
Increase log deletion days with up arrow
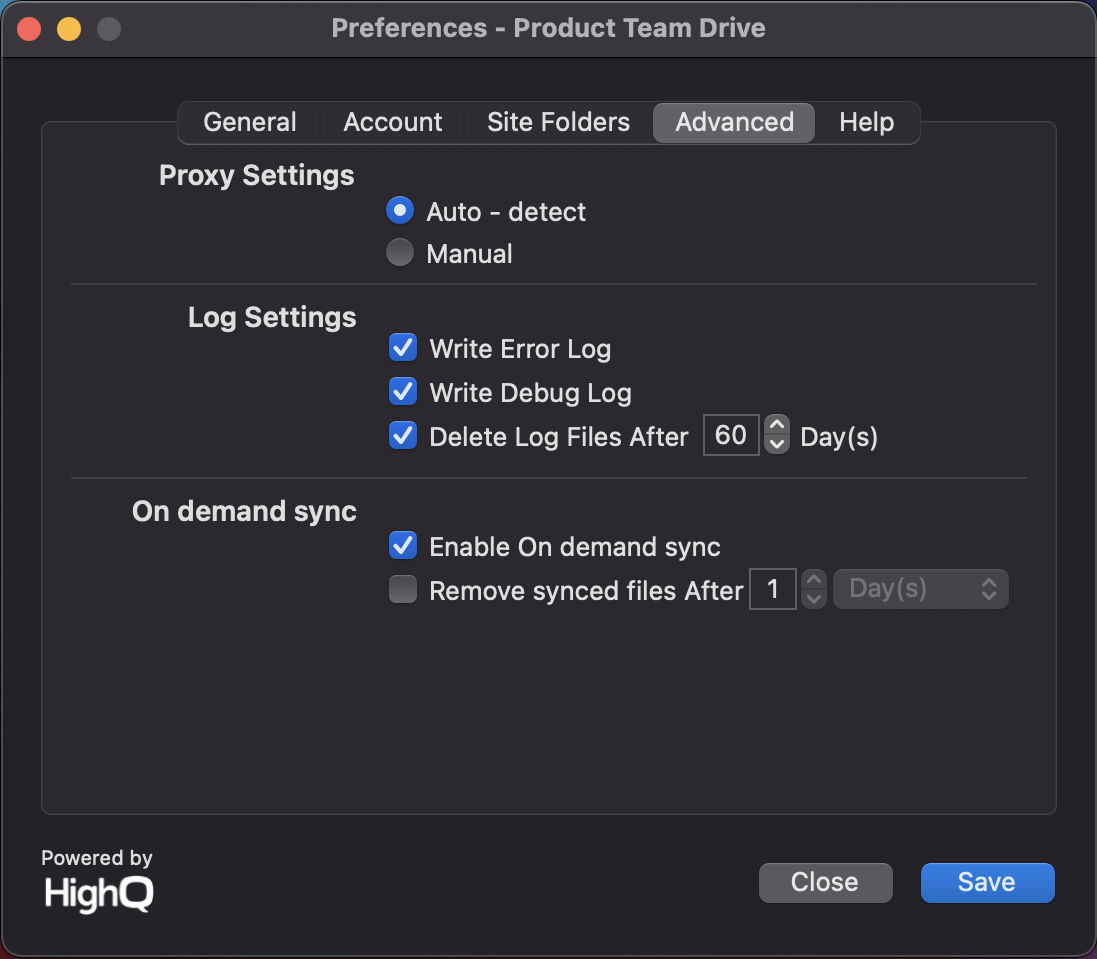point(777,425)
